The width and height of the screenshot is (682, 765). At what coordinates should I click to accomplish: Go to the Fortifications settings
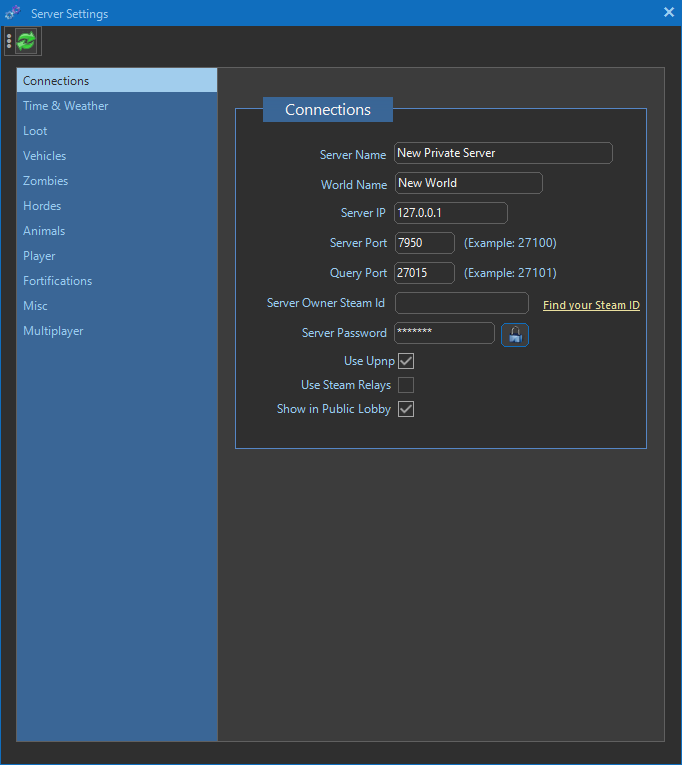click(58, 281)
